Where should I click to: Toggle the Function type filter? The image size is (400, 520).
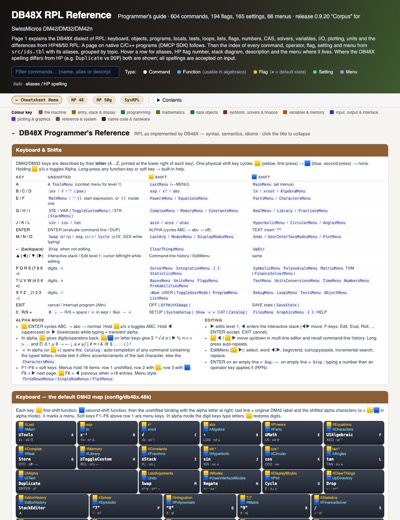point(212,72)
